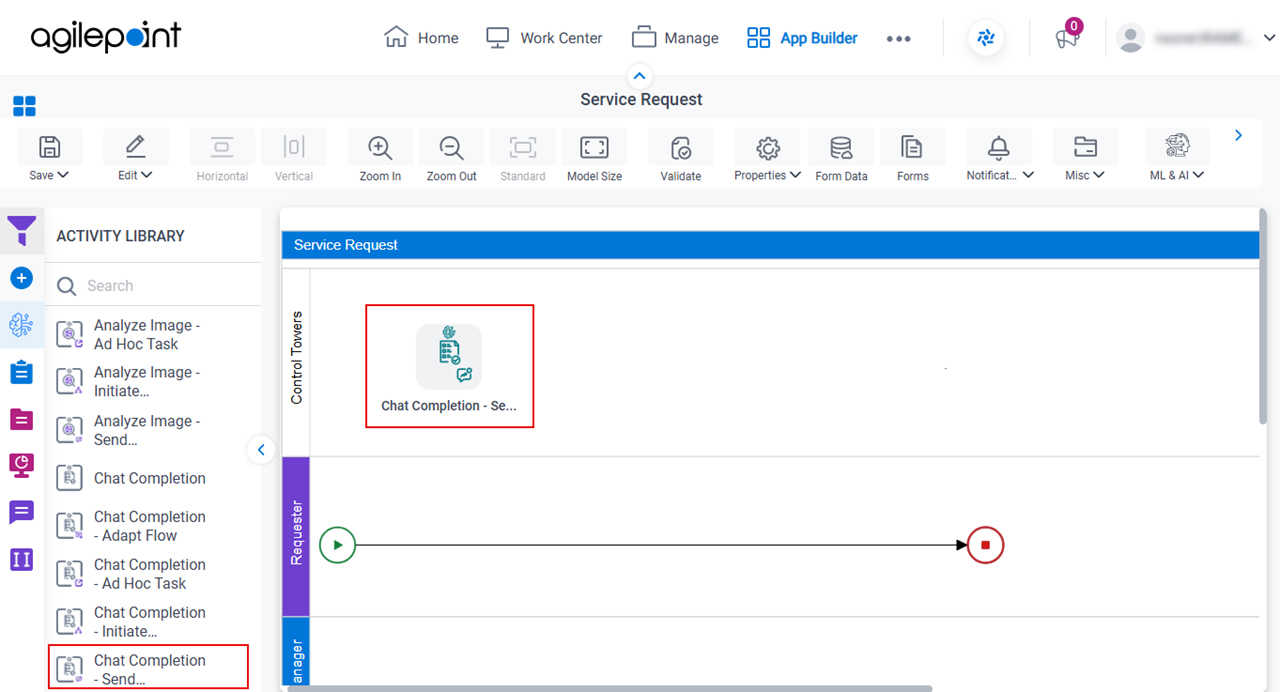Click the agilepoint logo

point(106,37)
